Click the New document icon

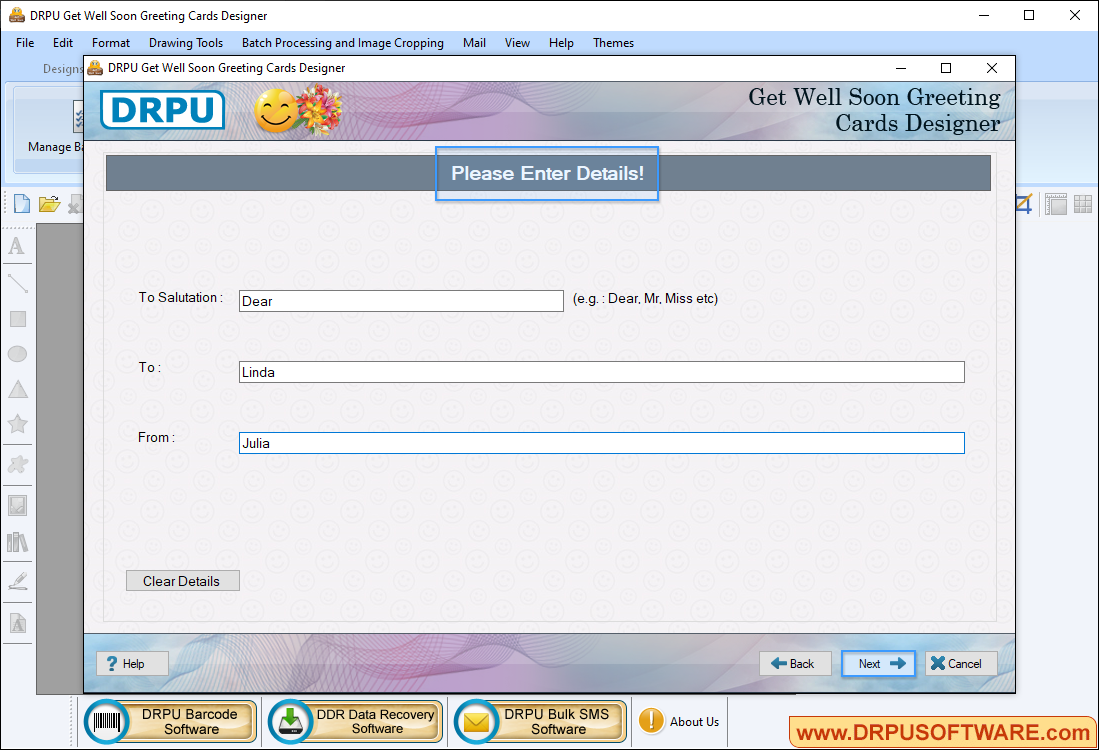point(21,204)
